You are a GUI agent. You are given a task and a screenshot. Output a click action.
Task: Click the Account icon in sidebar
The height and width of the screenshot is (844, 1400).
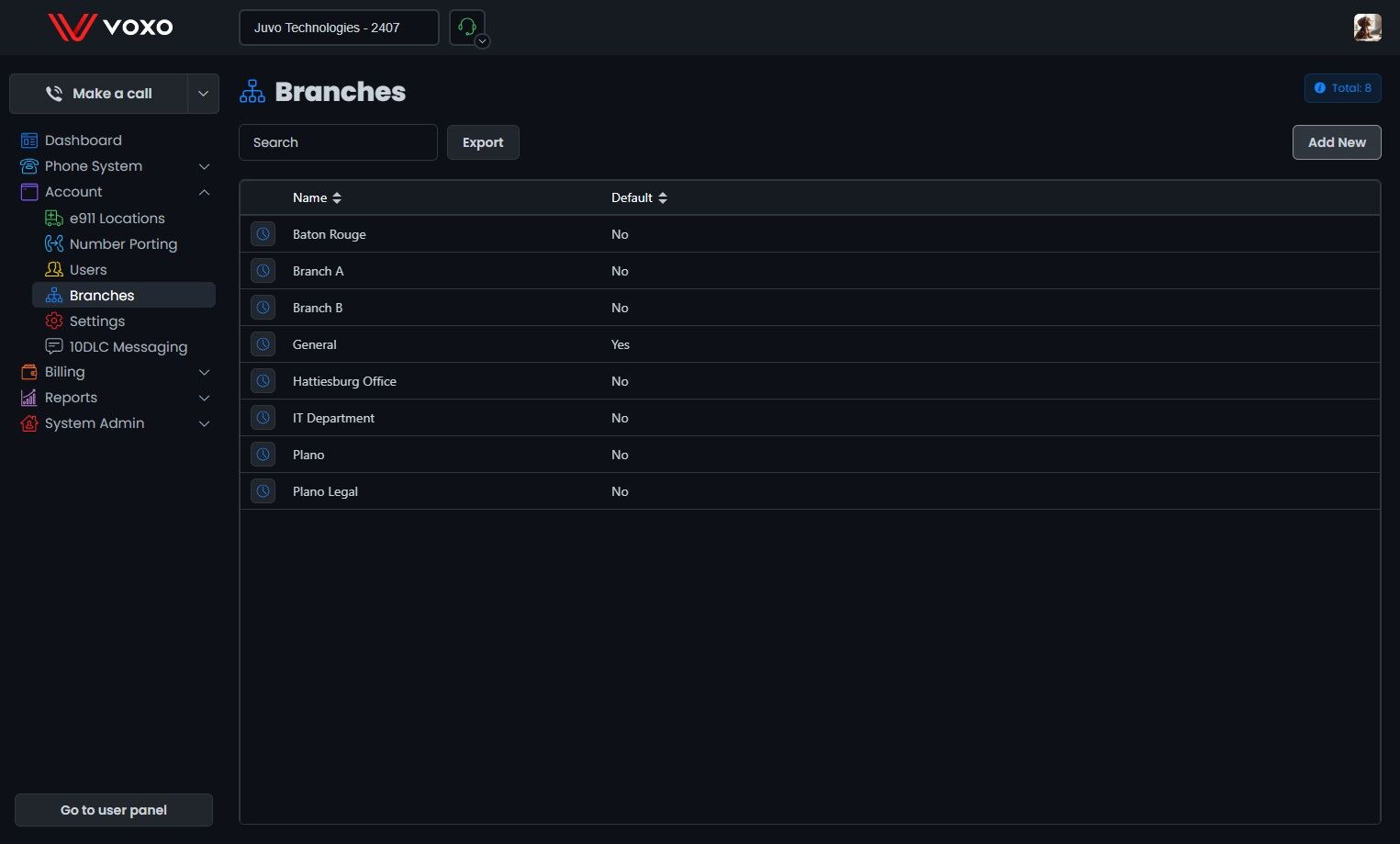29,192
